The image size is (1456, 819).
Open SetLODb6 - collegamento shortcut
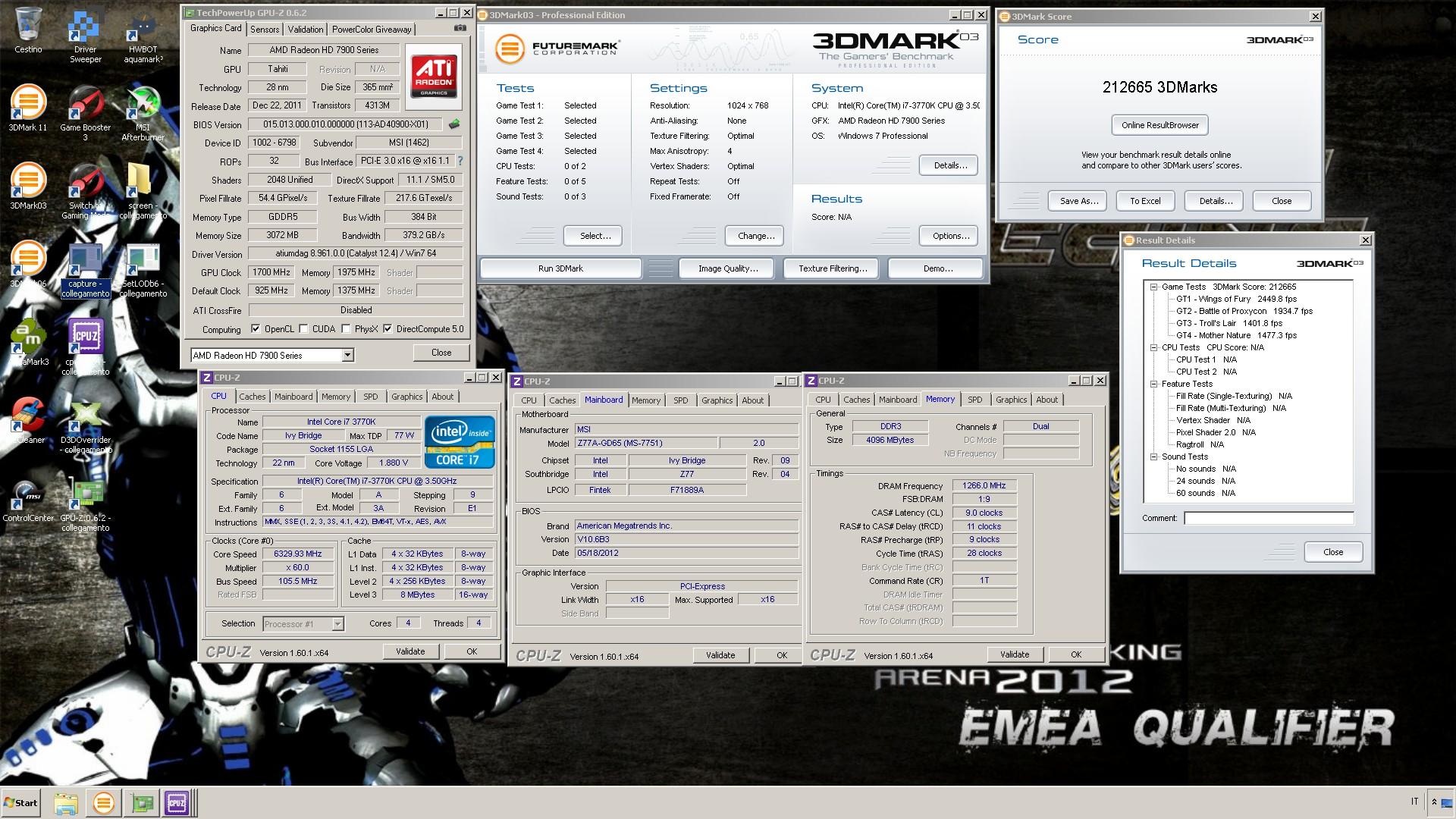point(143,269)
